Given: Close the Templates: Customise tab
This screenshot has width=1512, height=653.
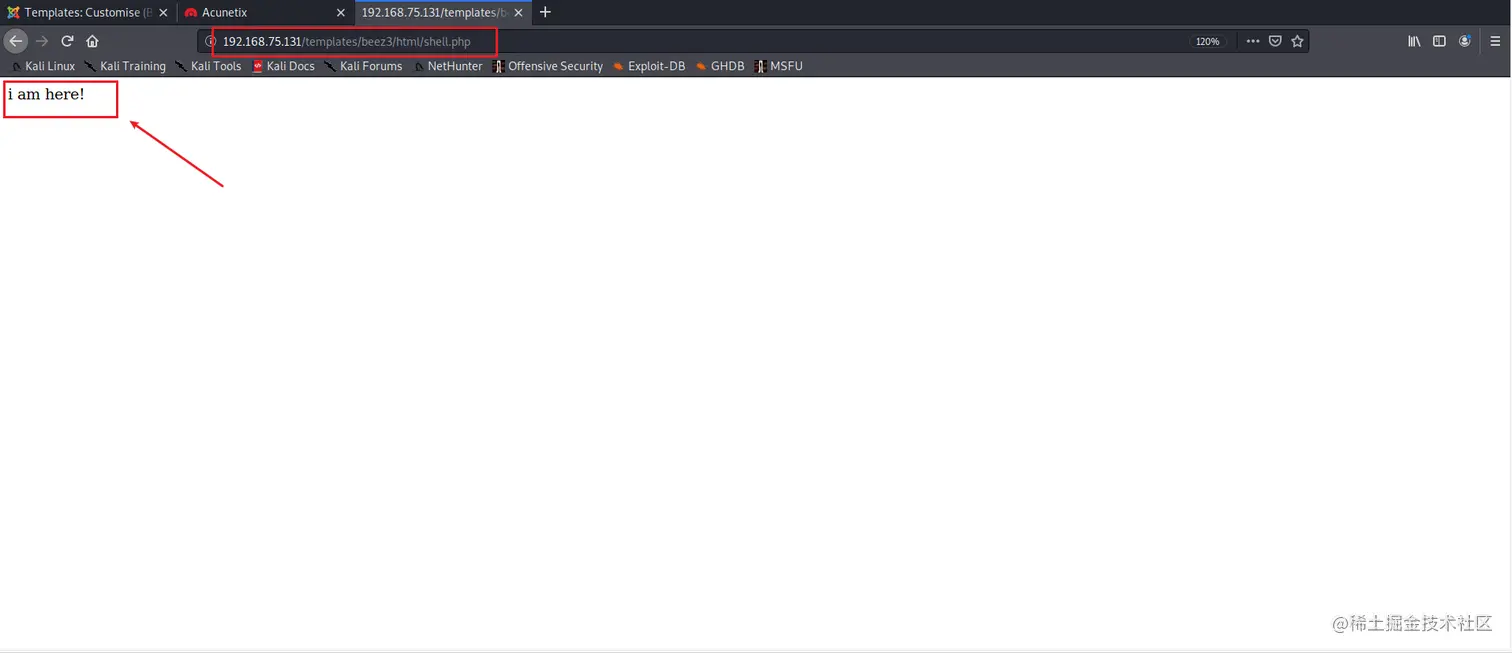Looking at the screenshot, I should pyautogui.click(x=163, y=13).
